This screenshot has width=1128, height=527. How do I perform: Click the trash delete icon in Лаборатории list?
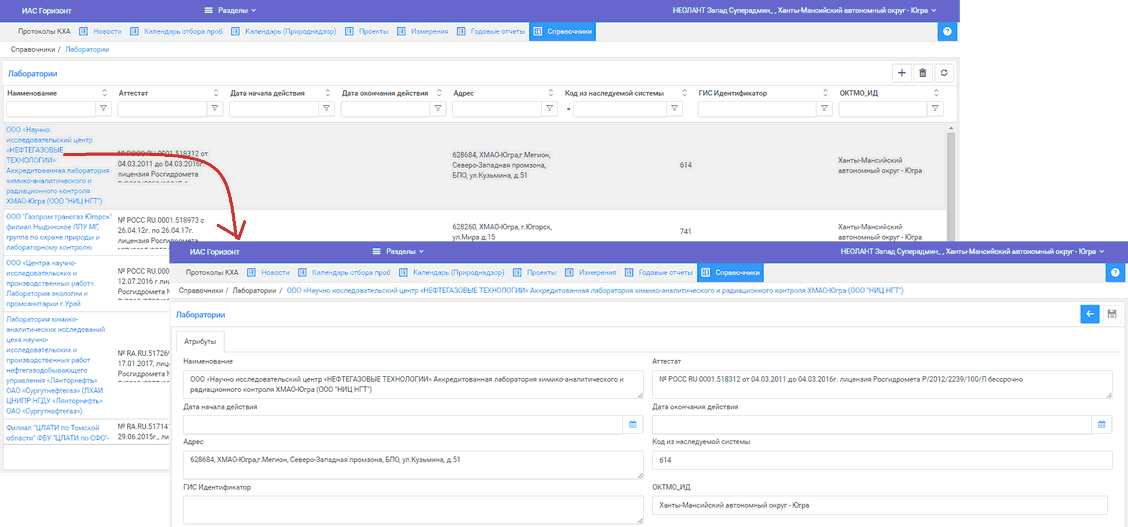pos(922,73)
